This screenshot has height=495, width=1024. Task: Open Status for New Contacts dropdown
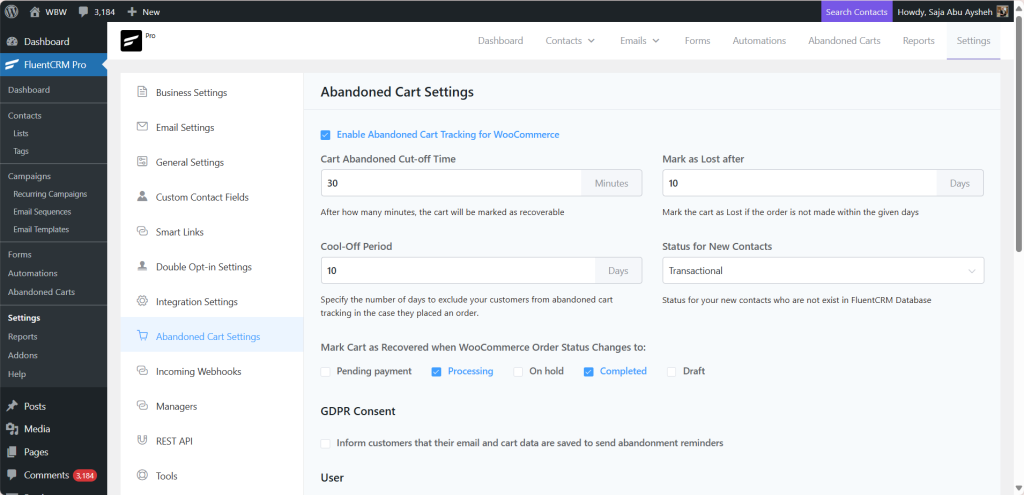(x=823, y=270)
